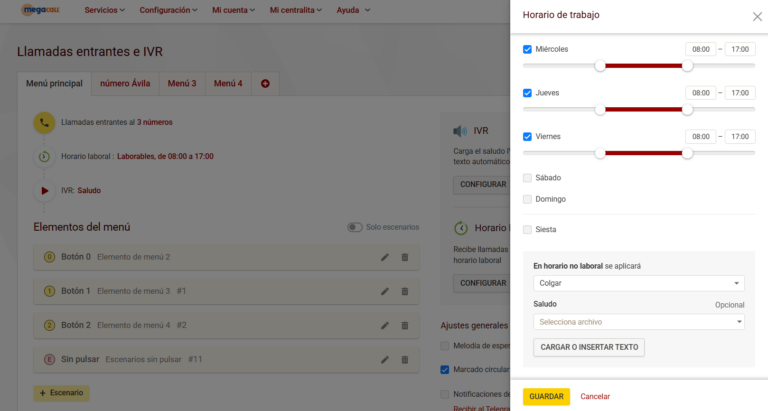
Task: Delete the Sin pulsar element via trash icon
Action: [x=405, y=359]
